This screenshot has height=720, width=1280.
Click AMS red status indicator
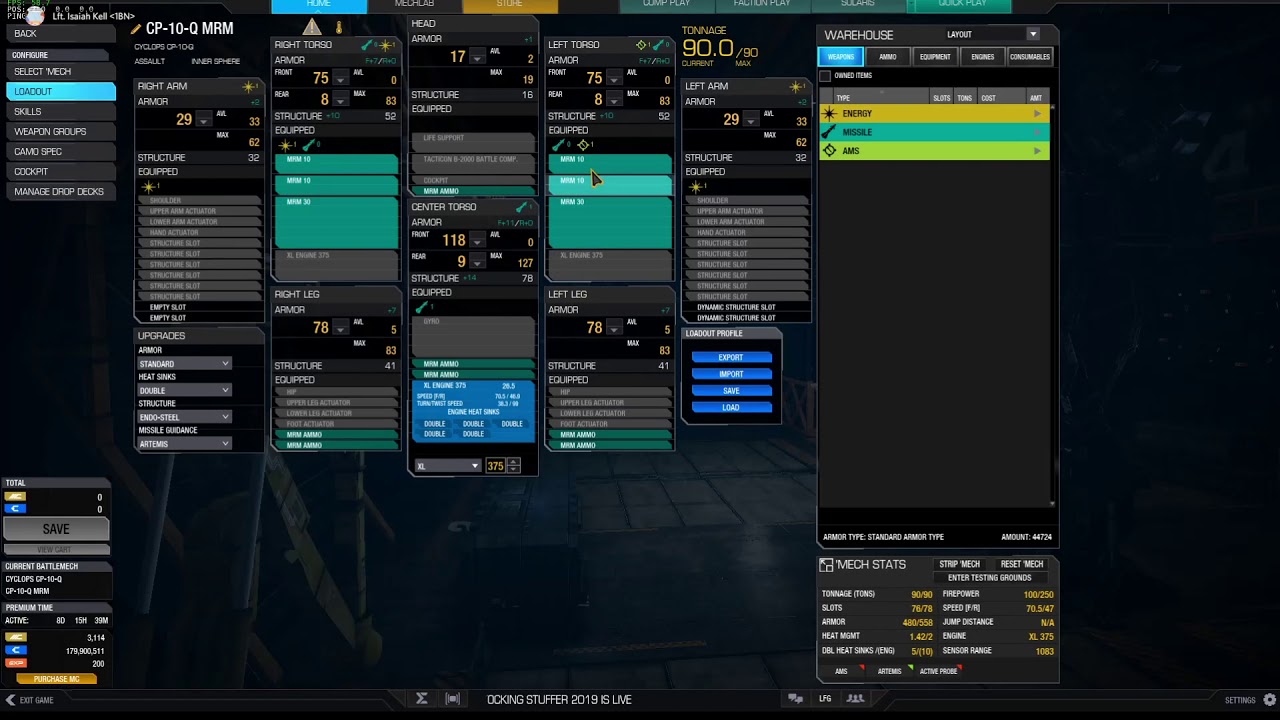[x=862, y=667]
